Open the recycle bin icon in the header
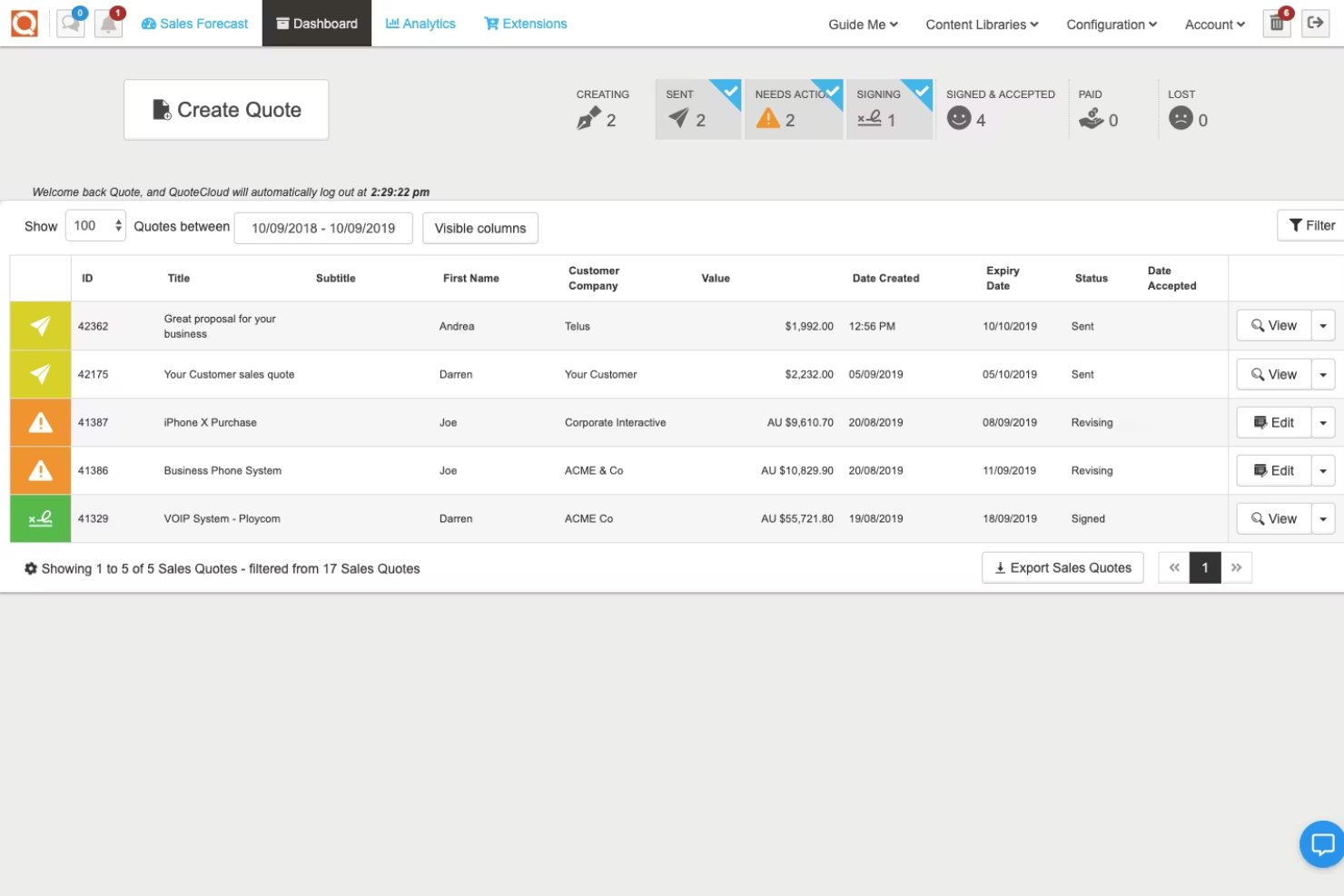This screenshot has width=1344, height=896. 1276,24
